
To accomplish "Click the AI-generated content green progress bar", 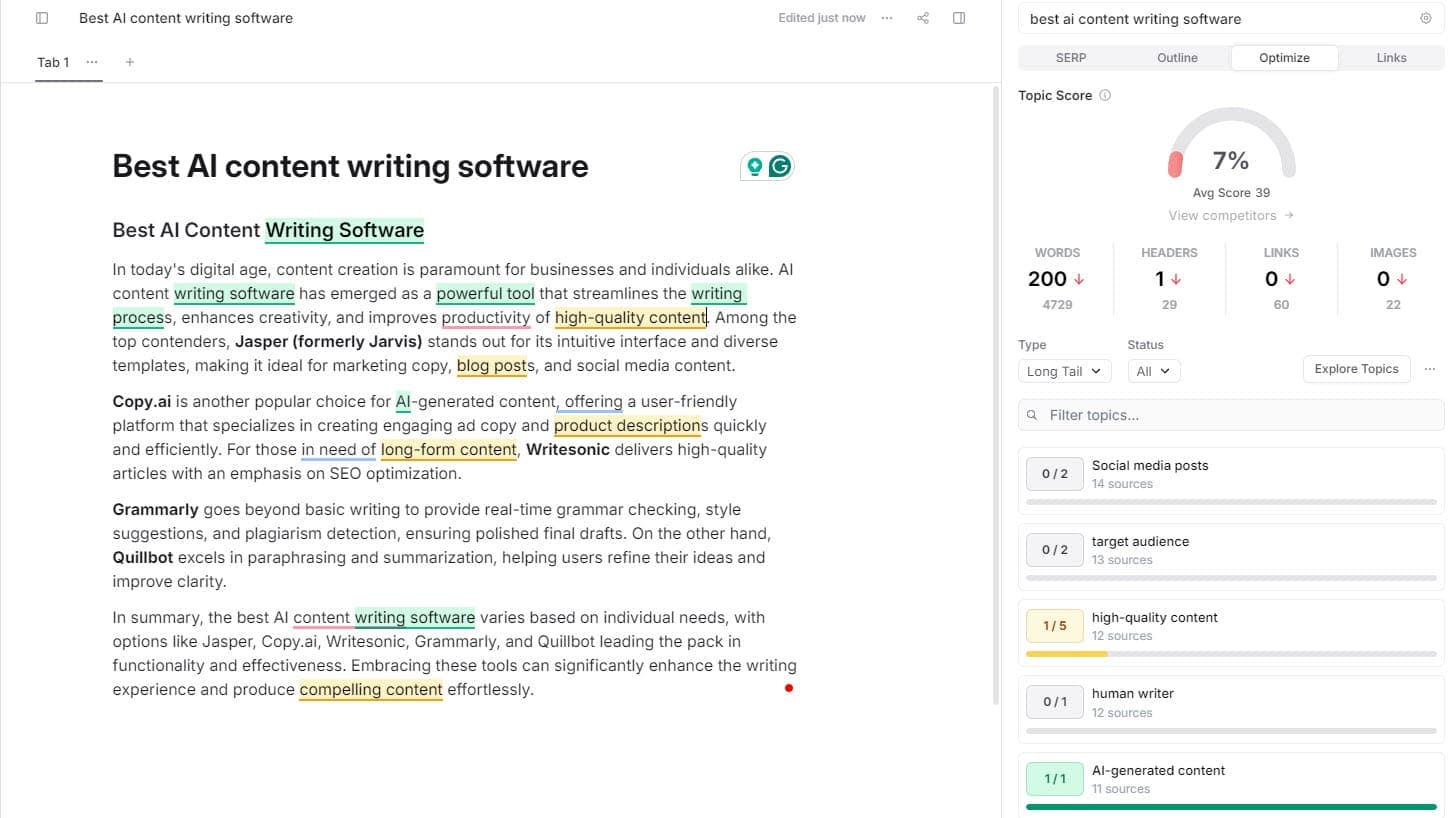I will click(x=1231, y=806).
